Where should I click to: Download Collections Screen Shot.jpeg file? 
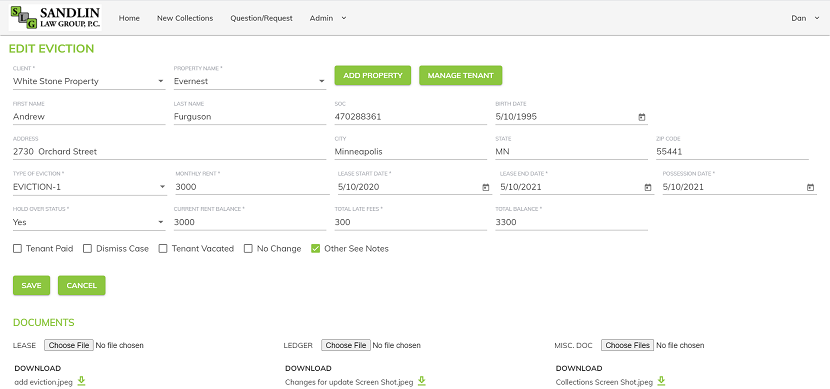click(661, 381)
